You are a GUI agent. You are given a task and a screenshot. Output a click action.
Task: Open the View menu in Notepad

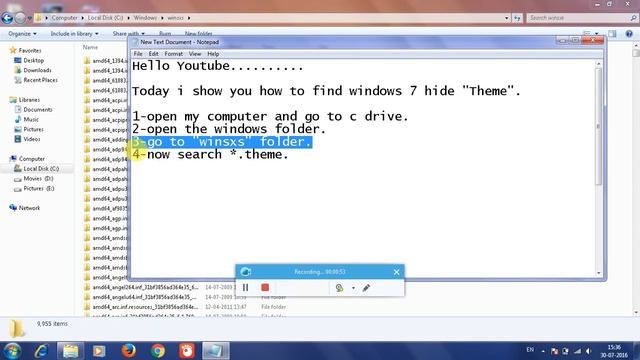195,54
